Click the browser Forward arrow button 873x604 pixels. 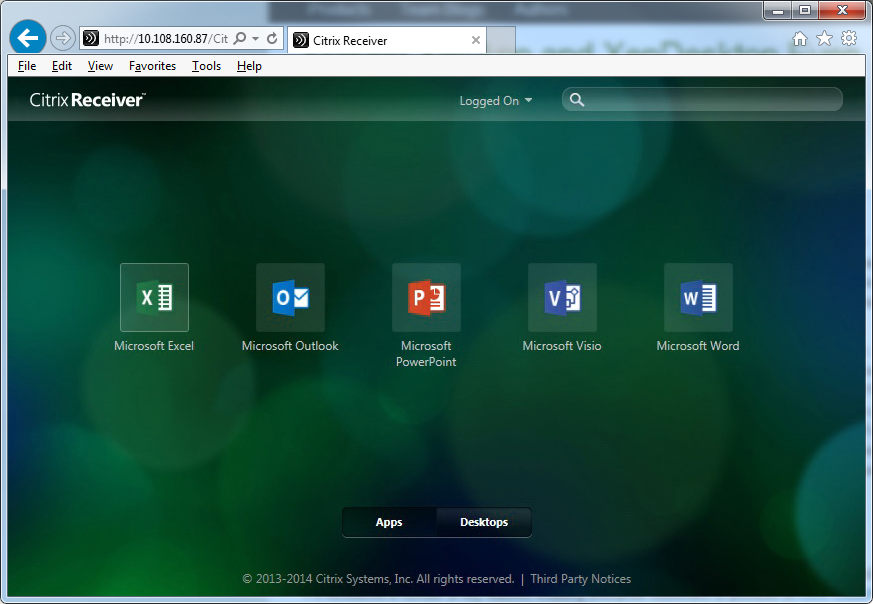[x=63, y=39]
